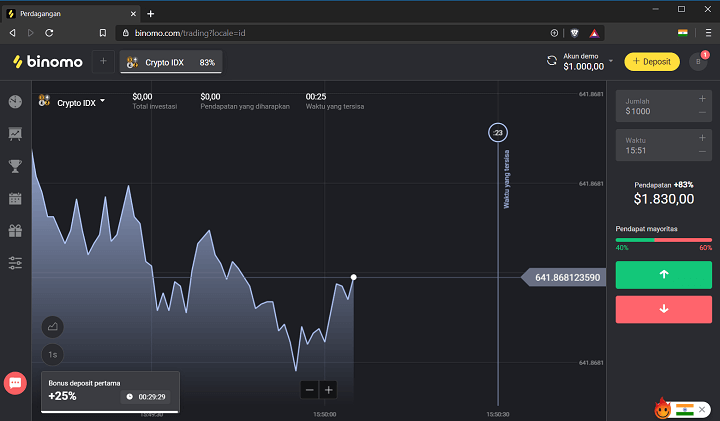Select the Crypto IDX 83% tab
This screenshot has width=720, height=421.
pyautogui.click(x=171, y=62)
